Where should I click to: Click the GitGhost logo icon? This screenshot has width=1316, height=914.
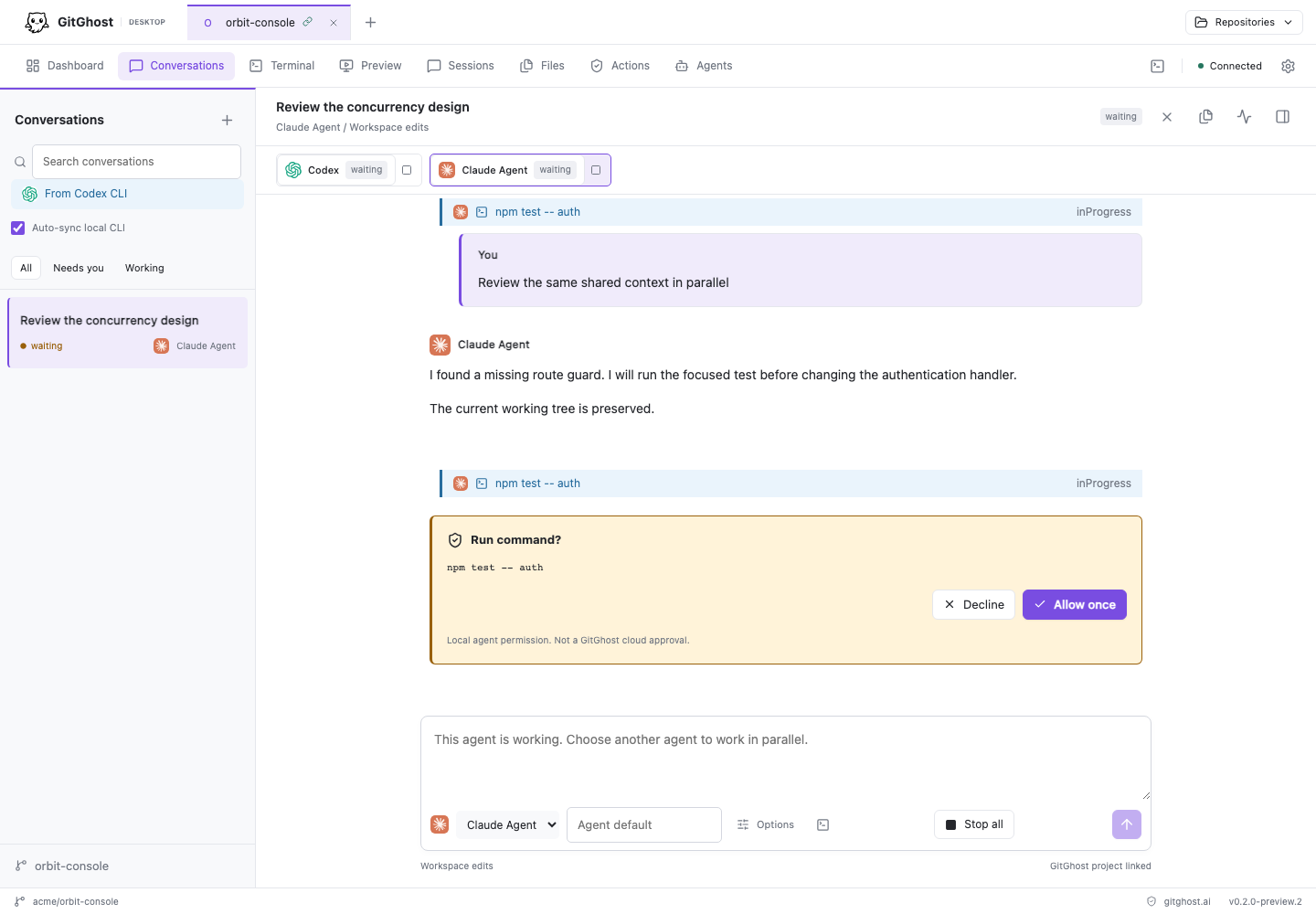coord(37,22)
